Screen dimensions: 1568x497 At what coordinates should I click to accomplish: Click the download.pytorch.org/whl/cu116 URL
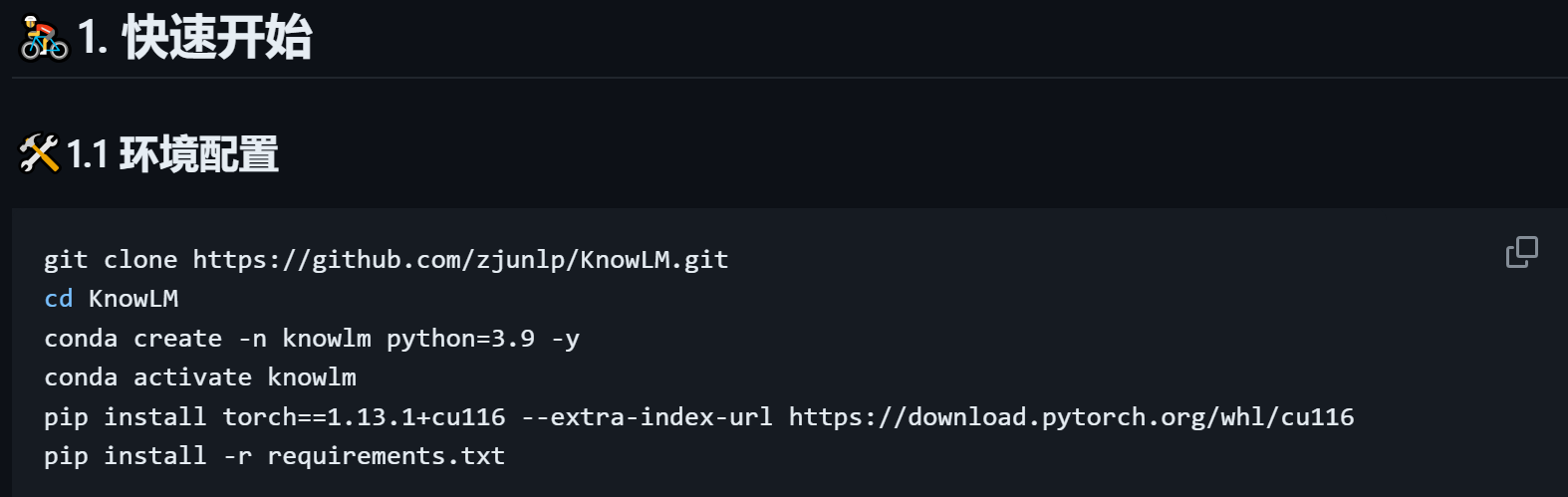1072,417
